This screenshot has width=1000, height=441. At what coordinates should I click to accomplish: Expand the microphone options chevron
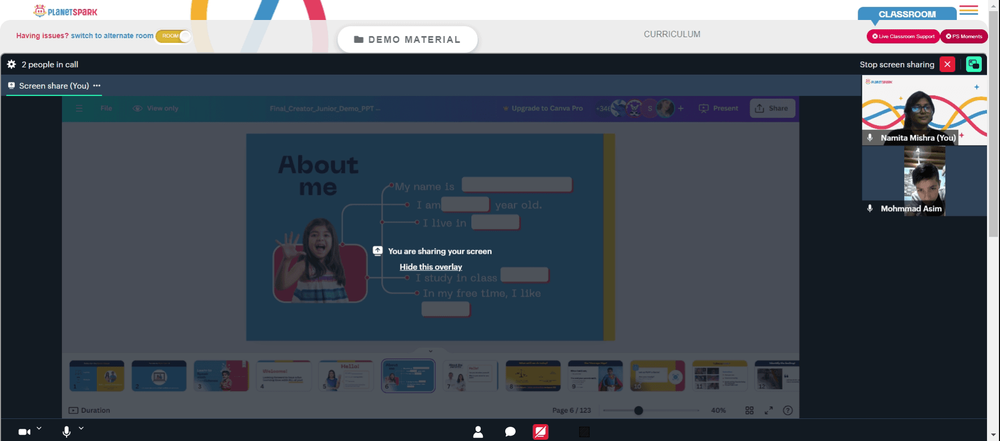tap(81, 428)
